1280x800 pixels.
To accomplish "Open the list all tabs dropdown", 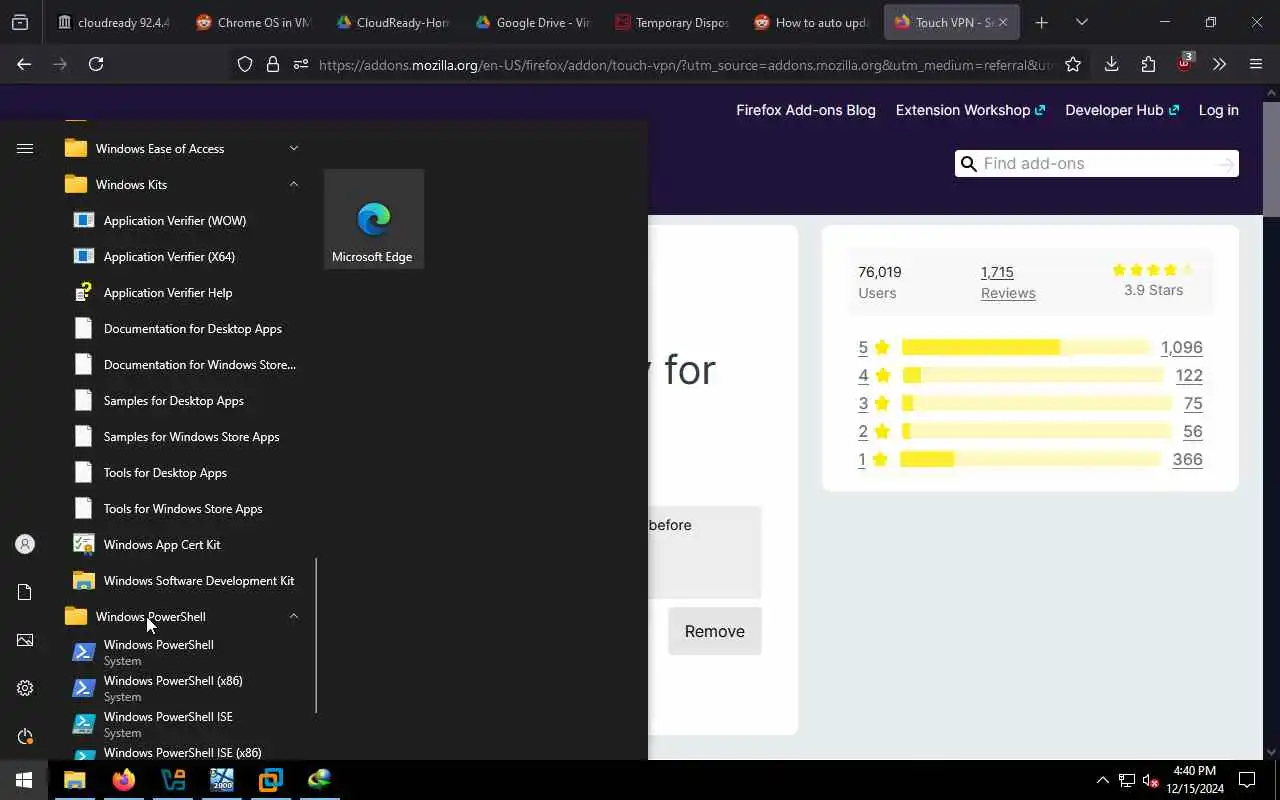I will pos(1081,22).
